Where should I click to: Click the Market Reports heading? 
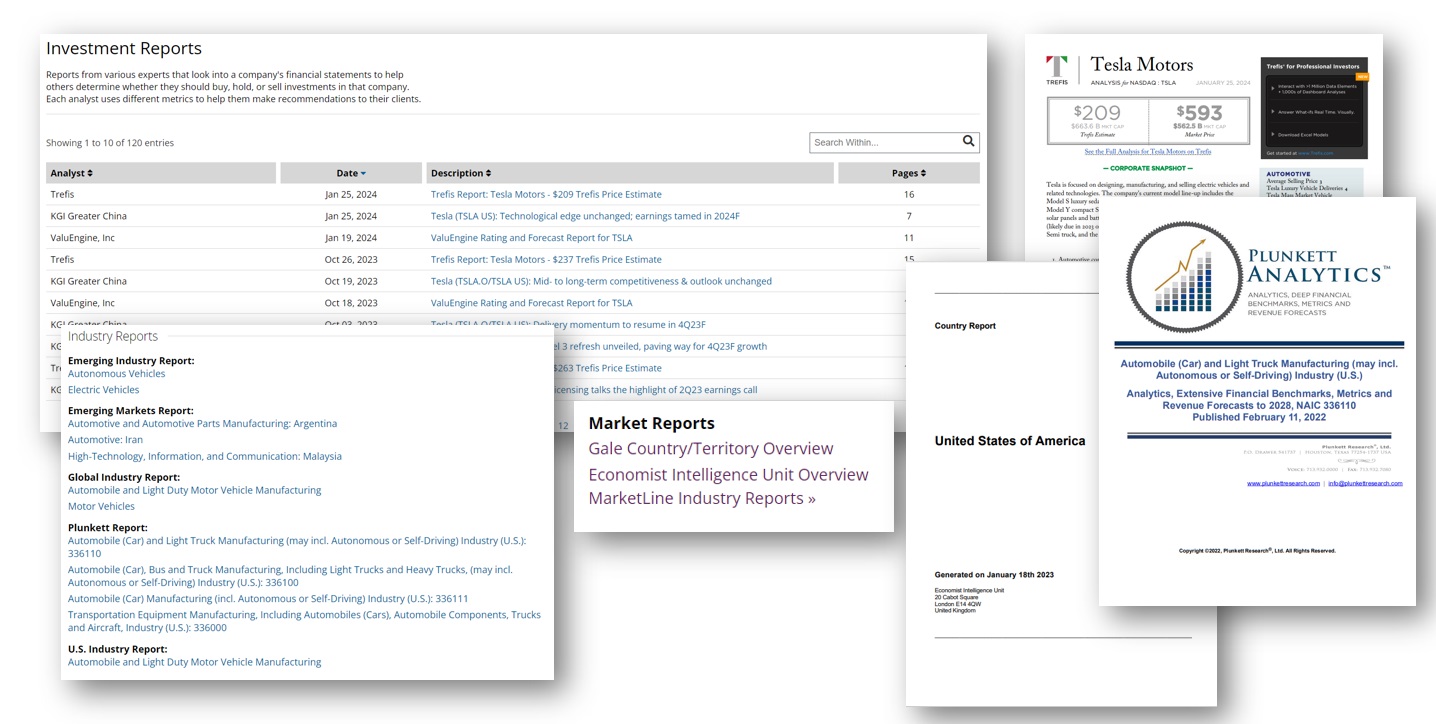click(x=651, y=423)
